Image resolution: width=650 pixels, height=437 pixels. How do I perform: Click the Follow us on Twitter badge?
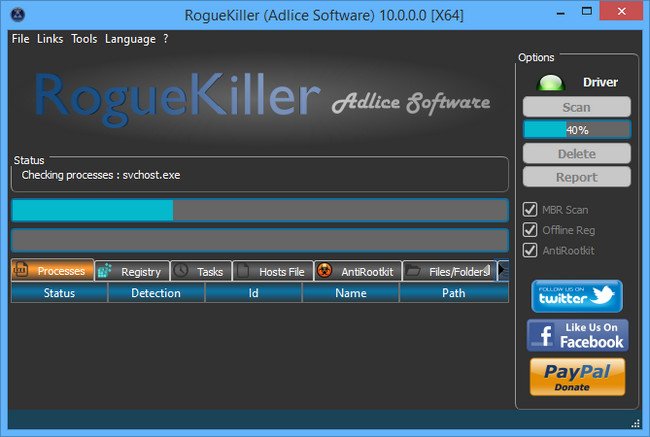577,296
